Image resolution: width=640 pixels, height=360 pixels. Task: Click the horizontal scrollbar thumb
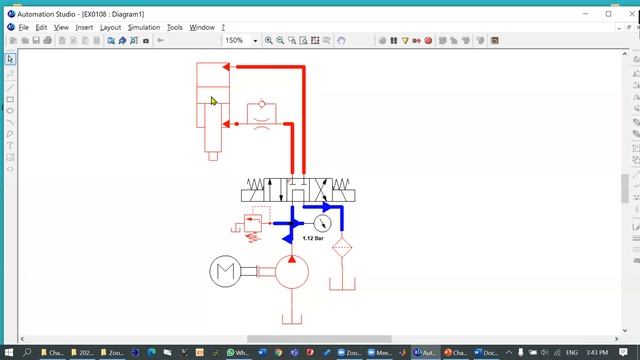pyautogui.click(x=319, y=339)
